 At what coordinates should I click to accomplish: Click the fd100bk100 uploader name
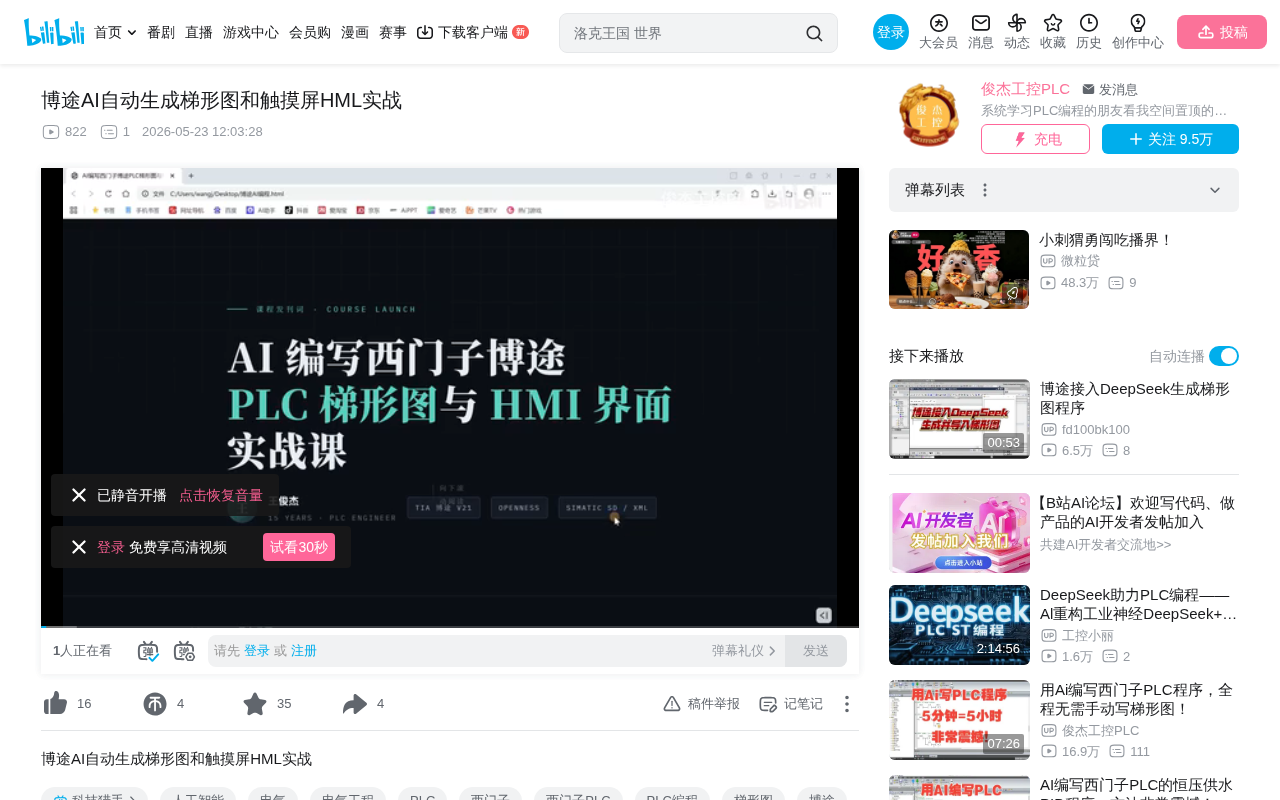tap(1096, 430)
